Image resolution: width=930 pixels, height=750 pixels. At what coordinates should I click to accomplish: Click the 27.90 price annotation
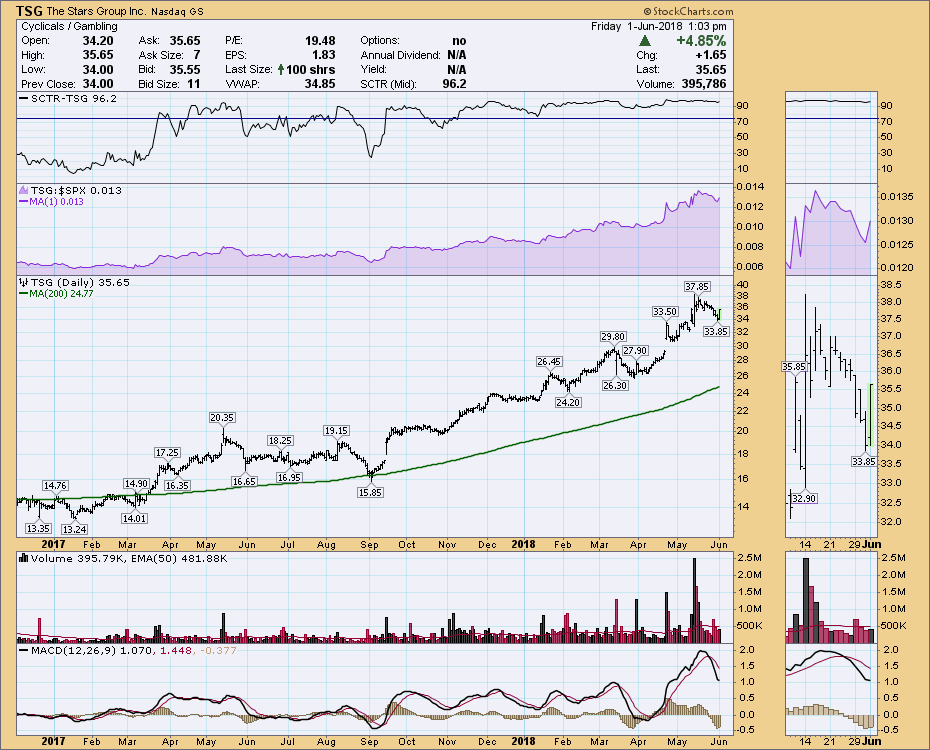coord(635,350)
